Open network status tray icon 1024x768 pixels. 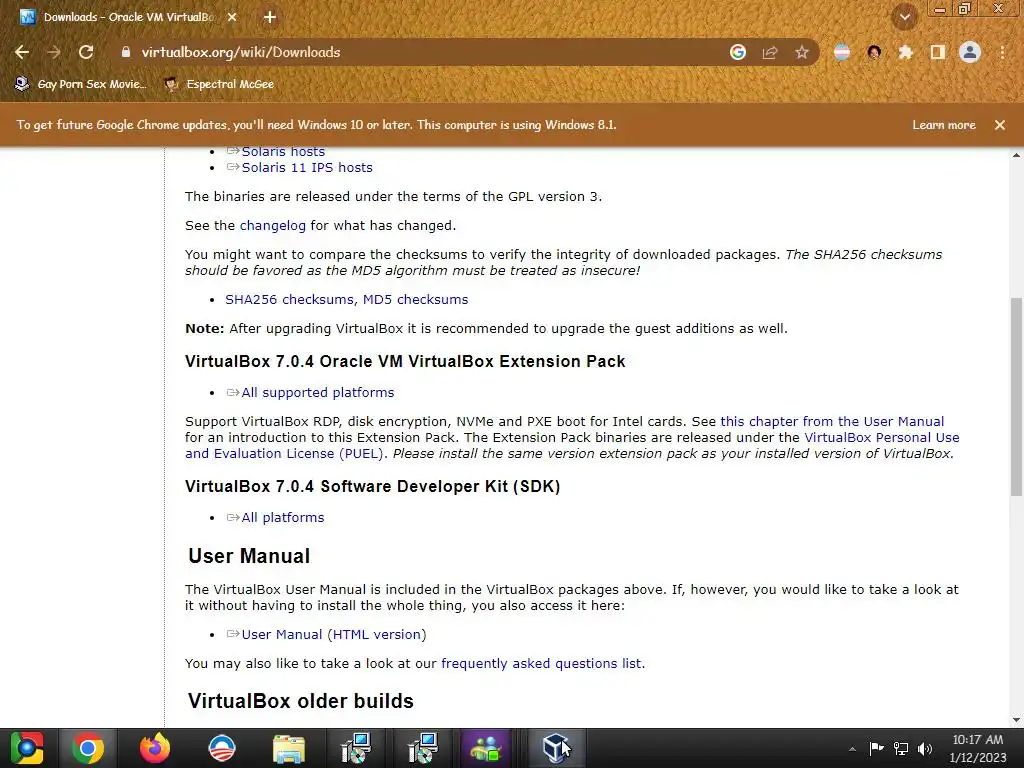click(x=901, y=748)
